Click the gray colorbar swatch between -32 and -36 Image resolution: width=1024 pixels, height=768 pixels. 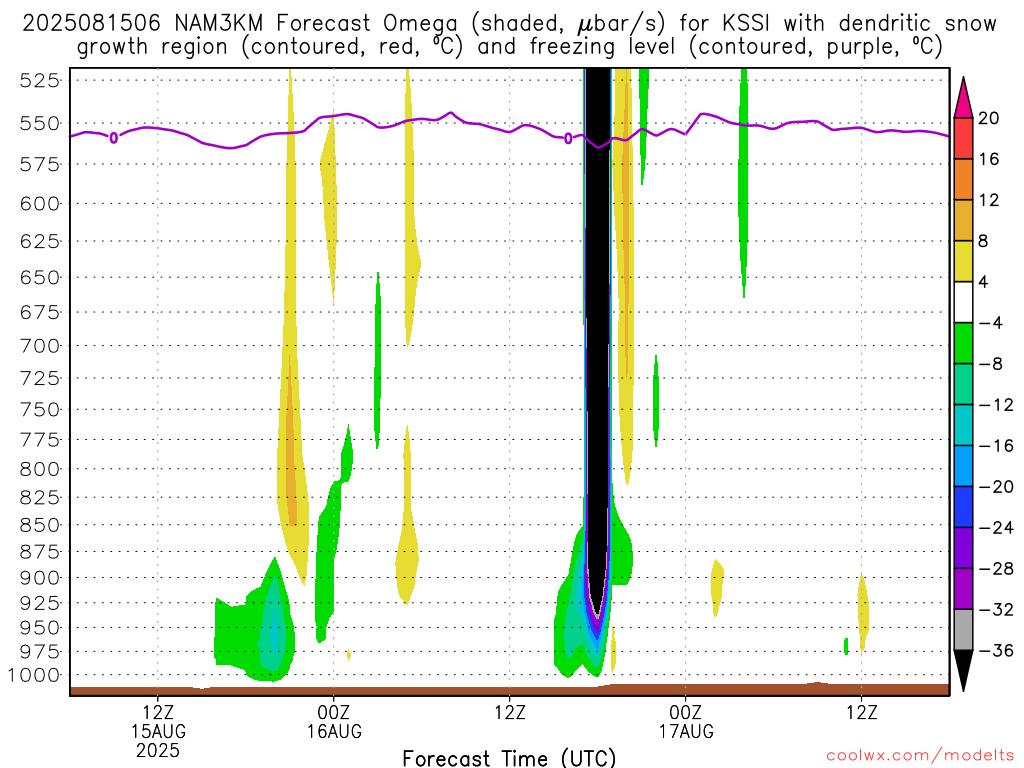click(x=963, y=630)
